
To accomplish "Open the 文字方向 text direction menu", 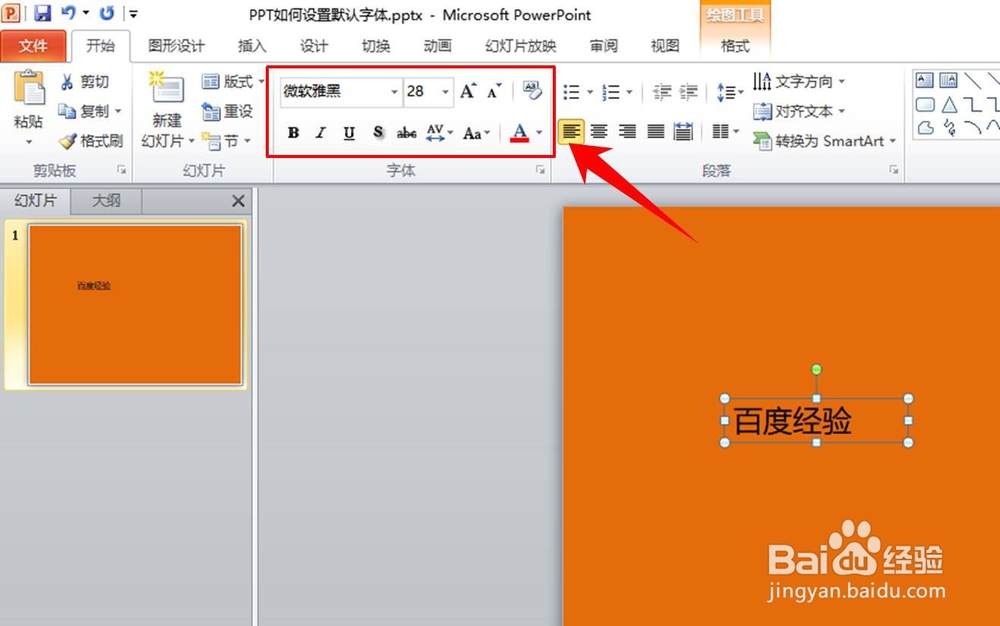I will coord(798,82).
